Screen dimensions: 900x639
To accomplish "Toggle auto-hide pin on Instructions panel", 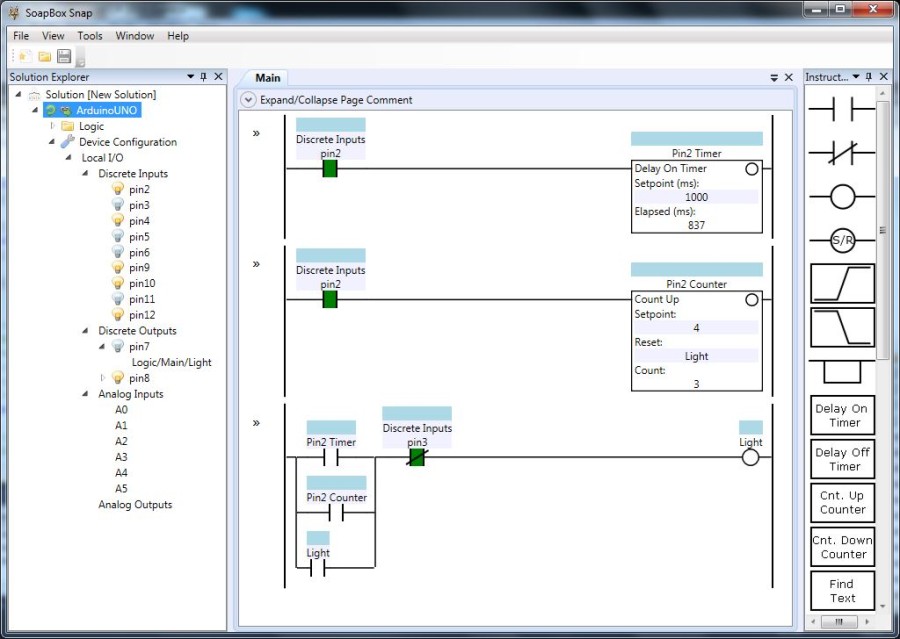I will [x=867, y=77].
